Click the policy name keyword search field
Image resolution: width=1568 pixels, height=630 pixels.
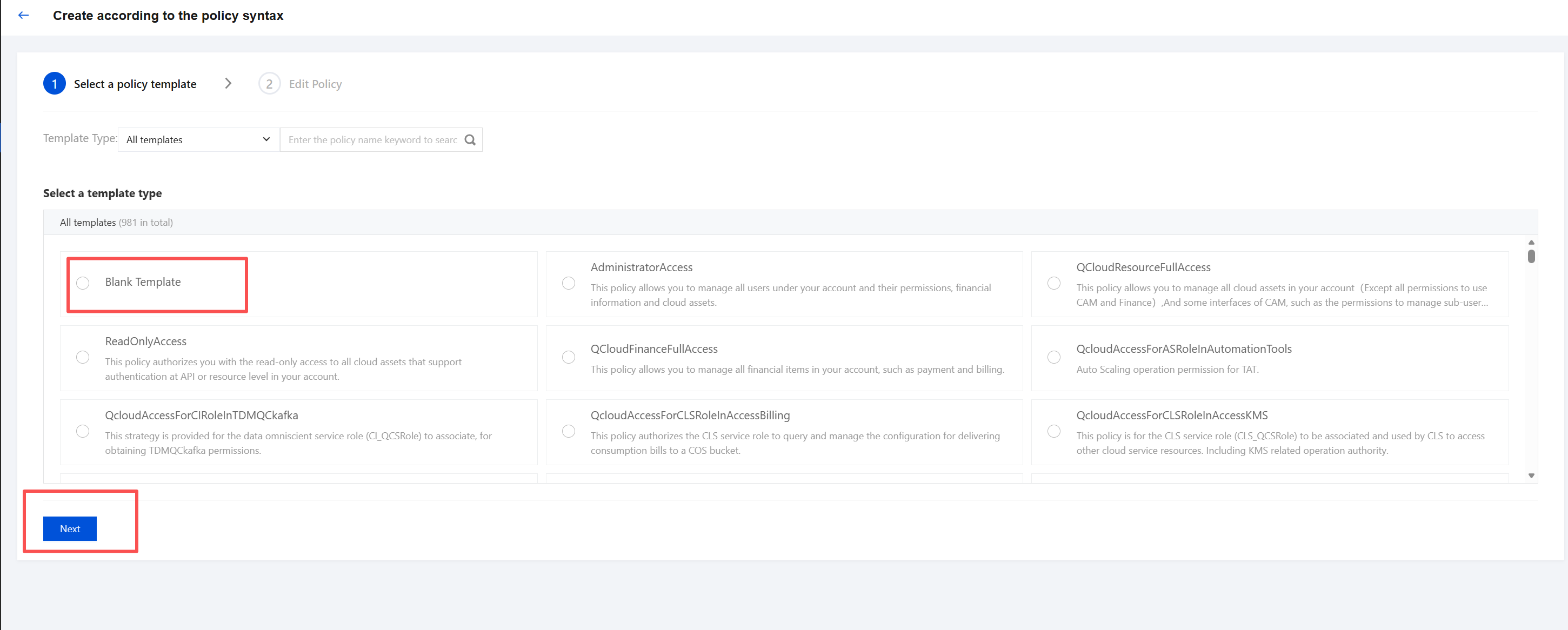tap(372, 140)
